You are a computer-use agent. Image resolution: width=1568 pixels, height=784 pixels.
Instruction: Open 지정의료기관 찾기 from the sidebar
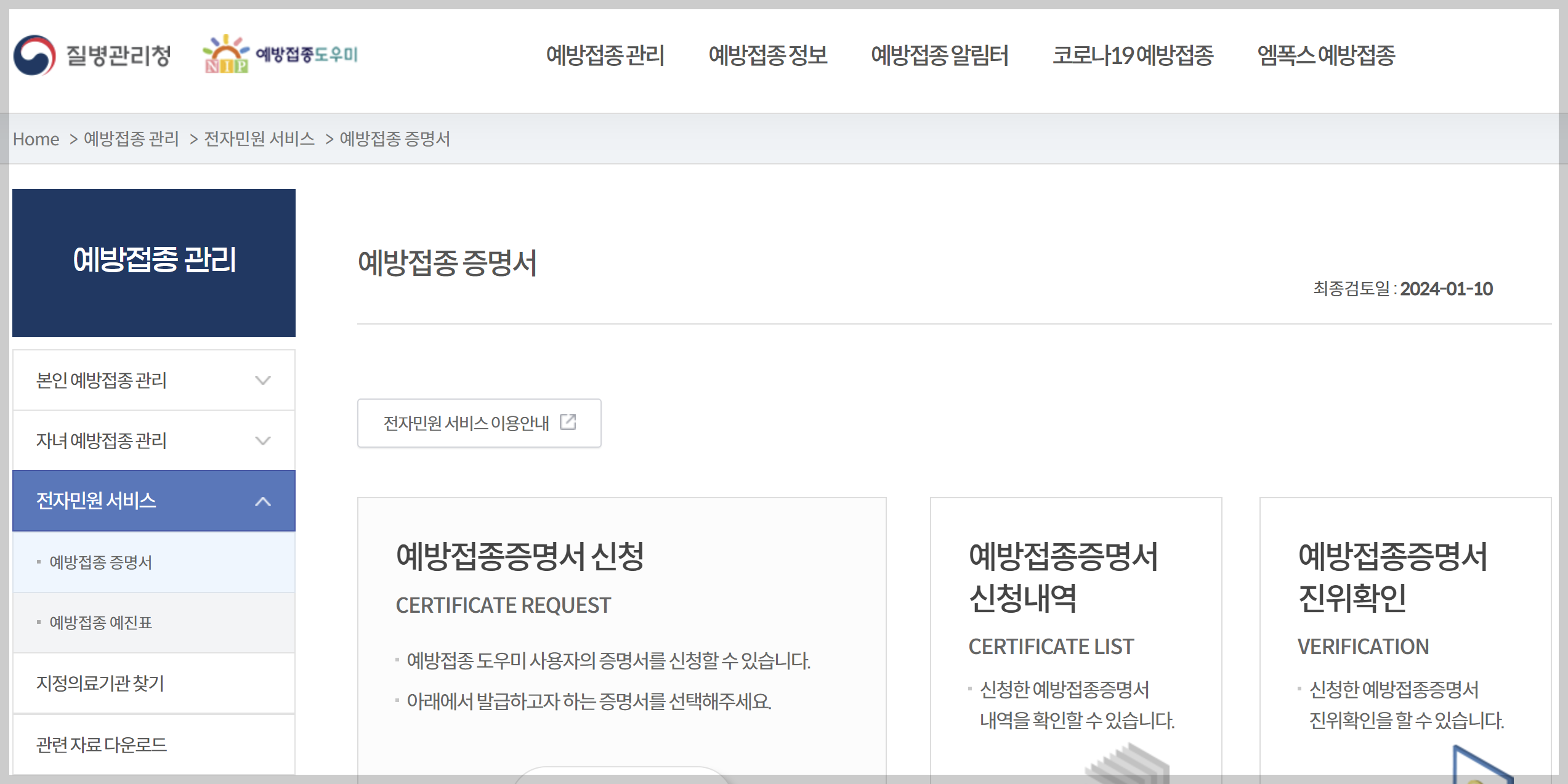click(x=100, y=684)
